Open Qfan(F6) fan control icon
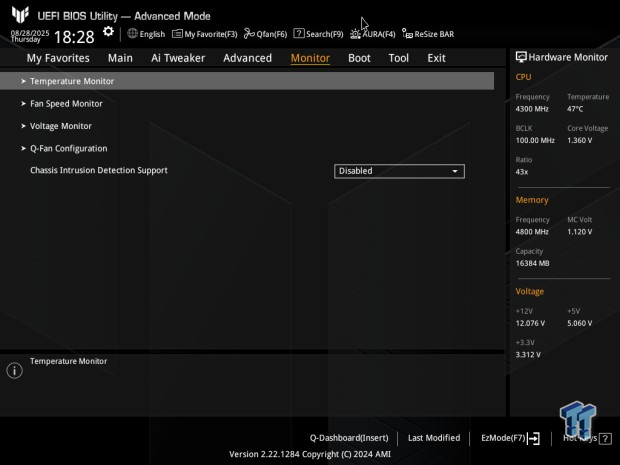 249,34
